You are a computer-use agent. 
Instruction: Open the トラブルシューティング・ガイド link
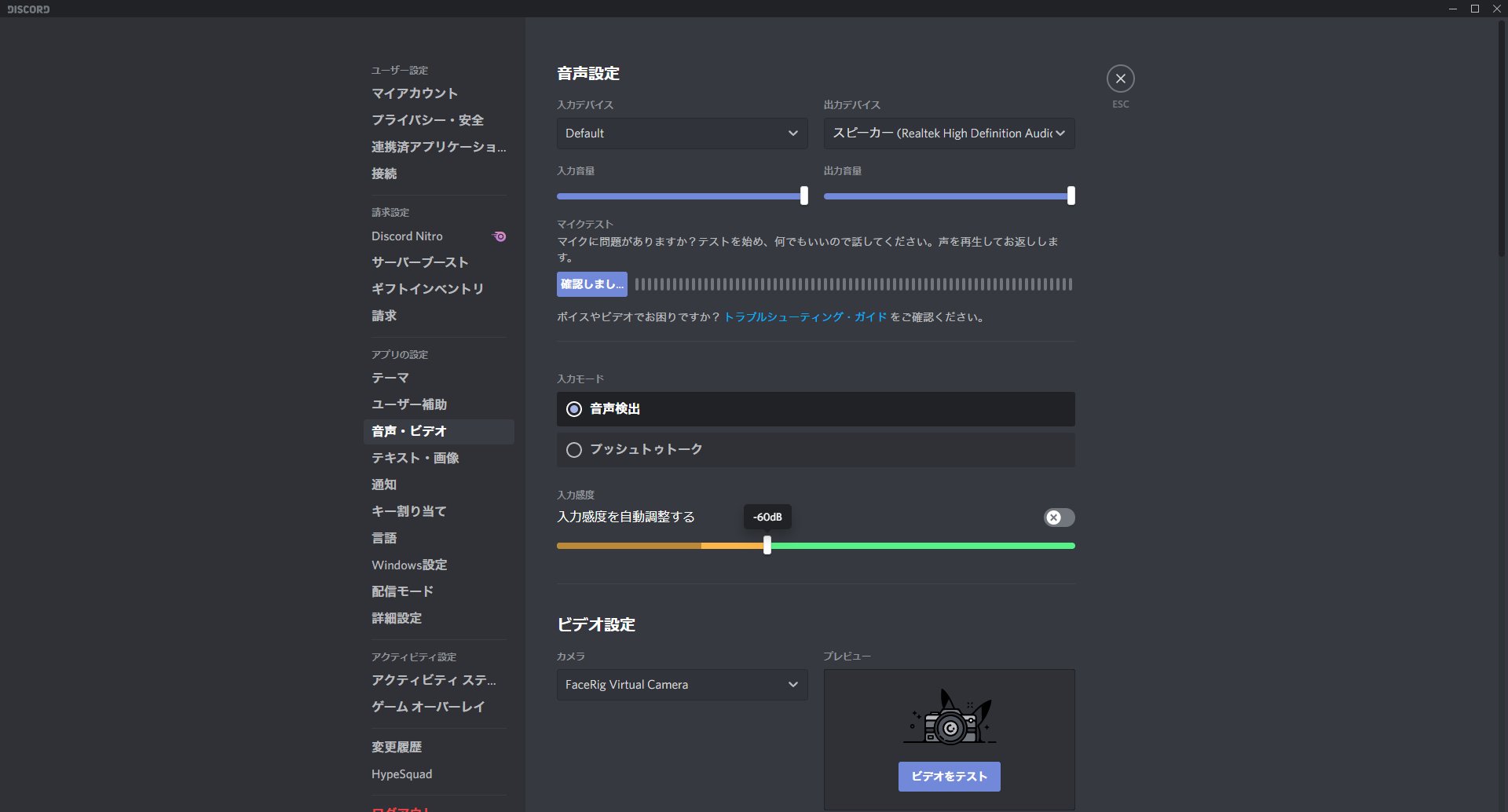803,317
